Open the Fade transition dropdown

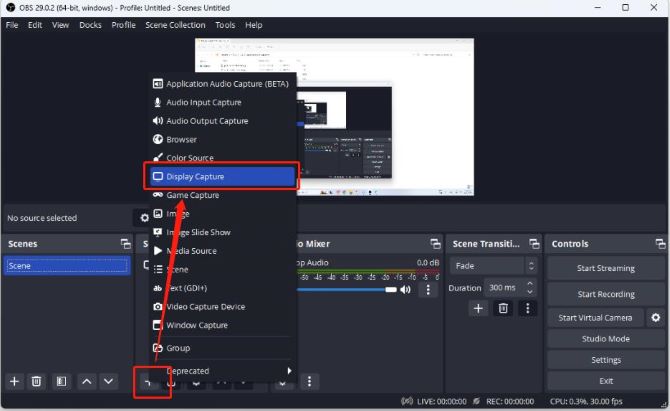[494, 266]
